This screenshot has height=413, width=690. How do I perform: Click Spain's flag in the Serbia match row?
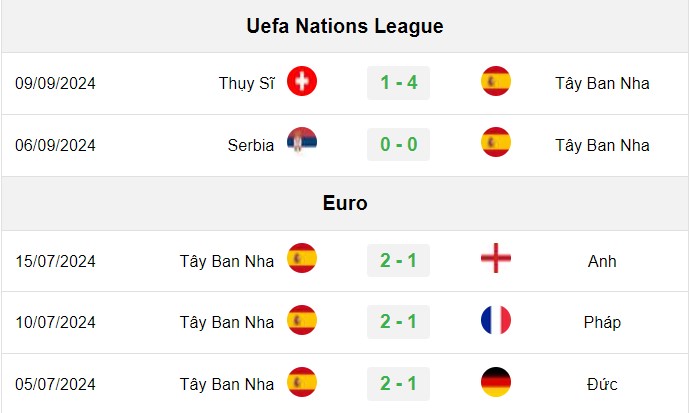click(x=496, y=142)
